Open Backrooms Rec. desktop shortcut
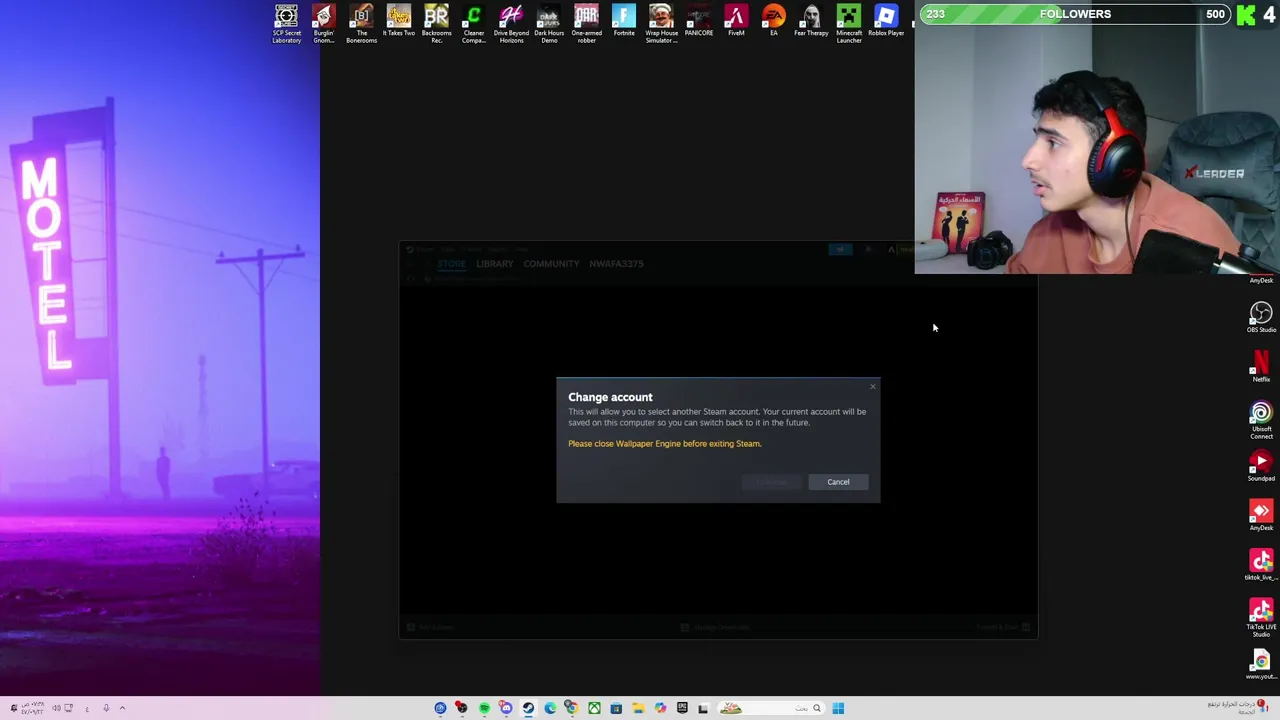The image size is (1280, 720). [436, 24]
